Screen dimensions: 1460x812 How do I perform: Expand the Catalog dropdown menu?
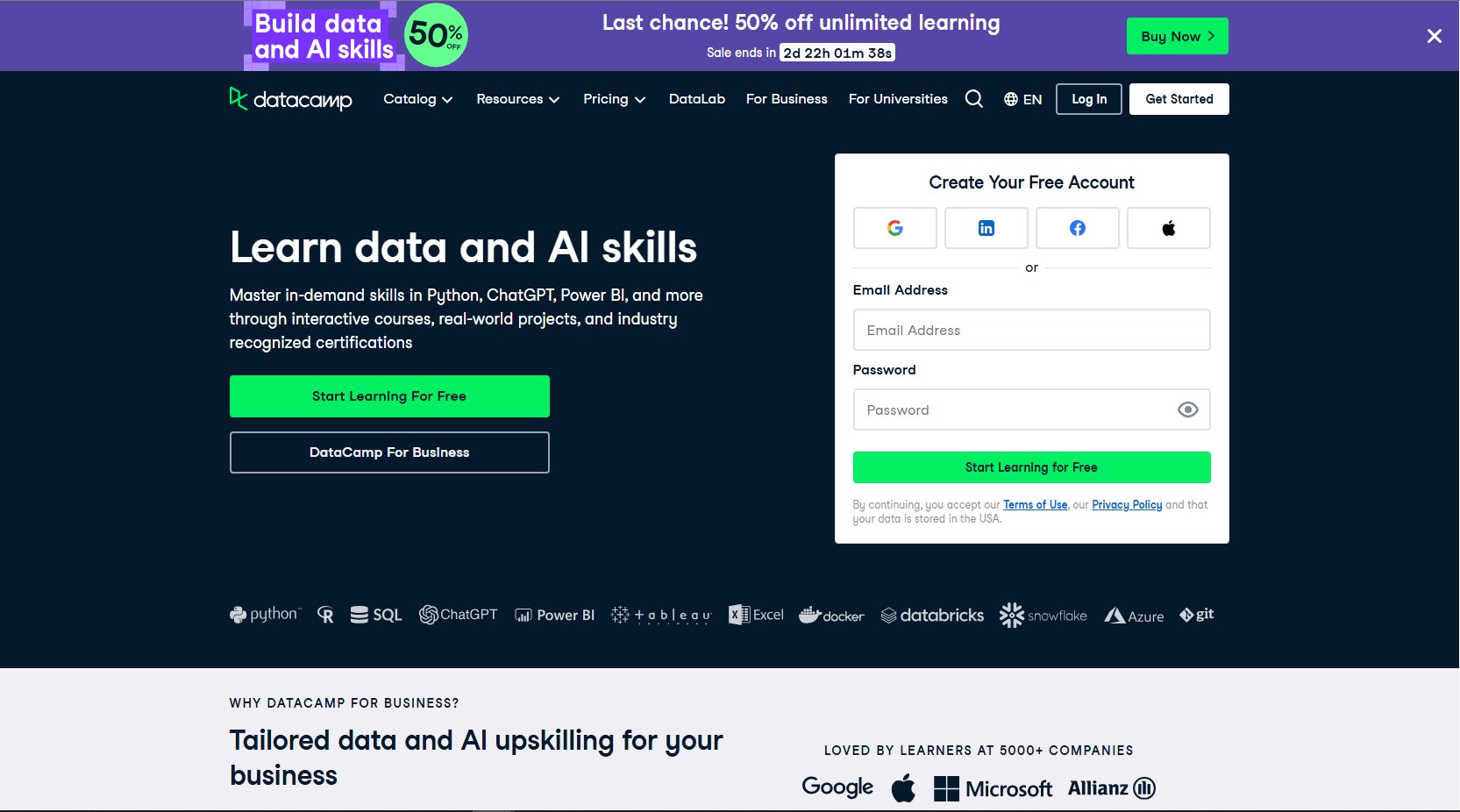(417, 99)
